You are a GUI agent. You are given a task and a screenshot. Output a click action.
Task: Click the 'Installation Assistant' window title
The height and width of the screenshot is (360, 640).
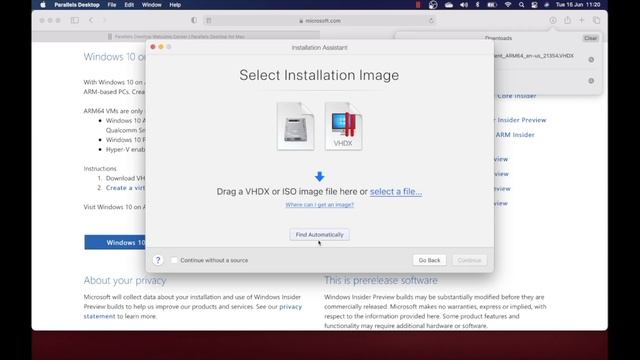point(319,47)
